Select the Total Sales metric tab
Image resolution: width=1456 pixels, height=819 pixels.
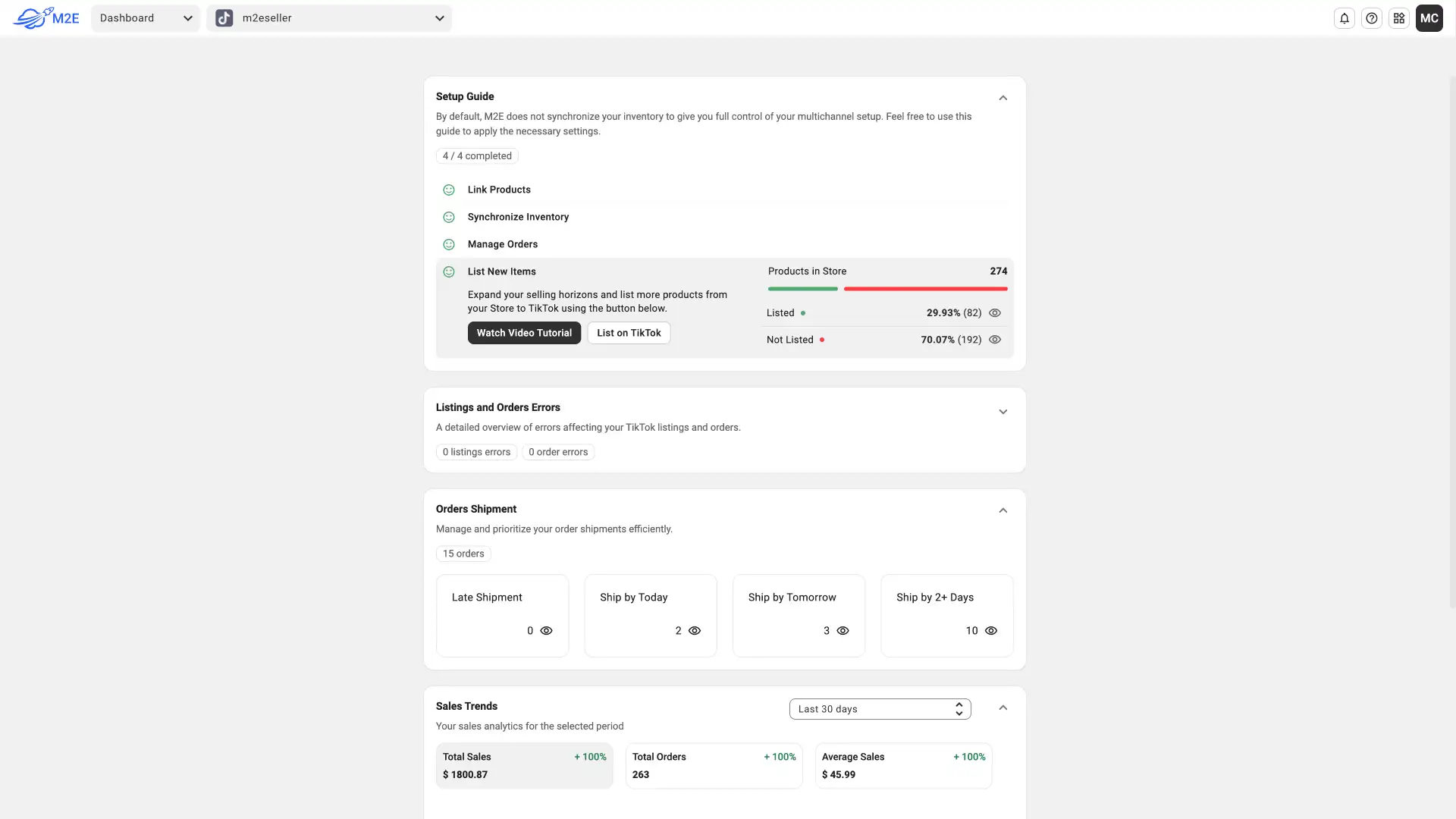524,766
